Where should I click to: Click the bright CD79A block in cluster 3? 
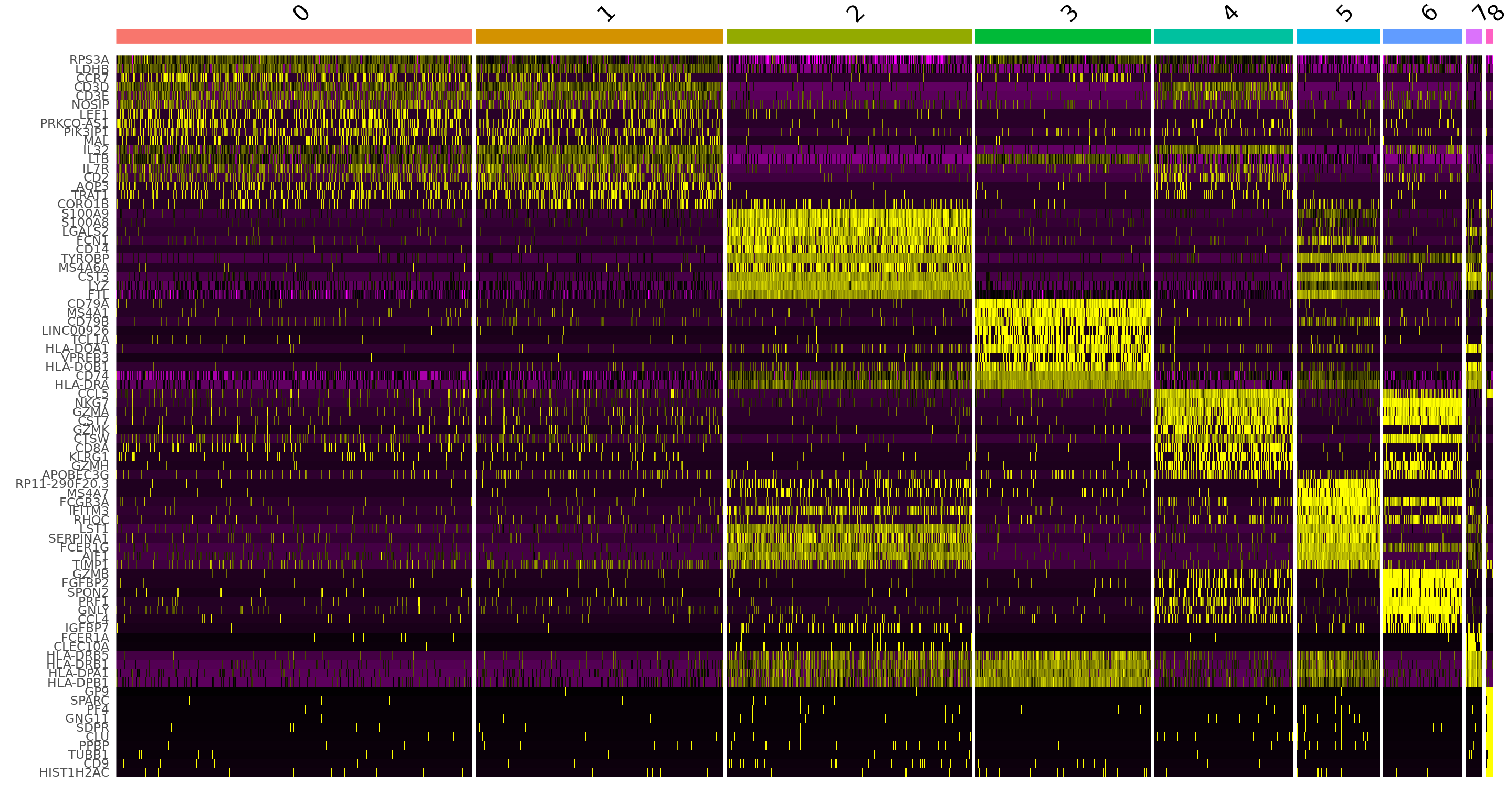coord(1063,303)
